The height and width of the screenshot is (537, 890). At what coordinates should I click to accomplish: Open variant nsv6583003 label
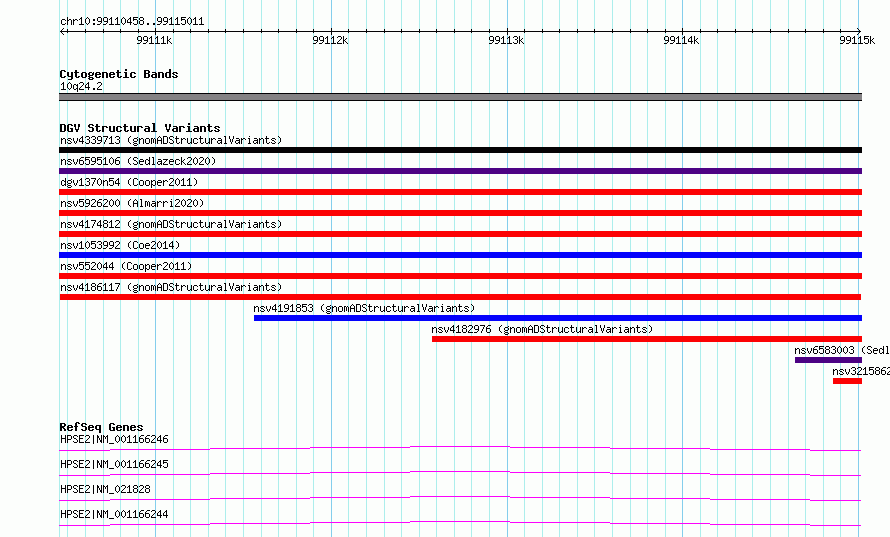[x=842, y=350]
